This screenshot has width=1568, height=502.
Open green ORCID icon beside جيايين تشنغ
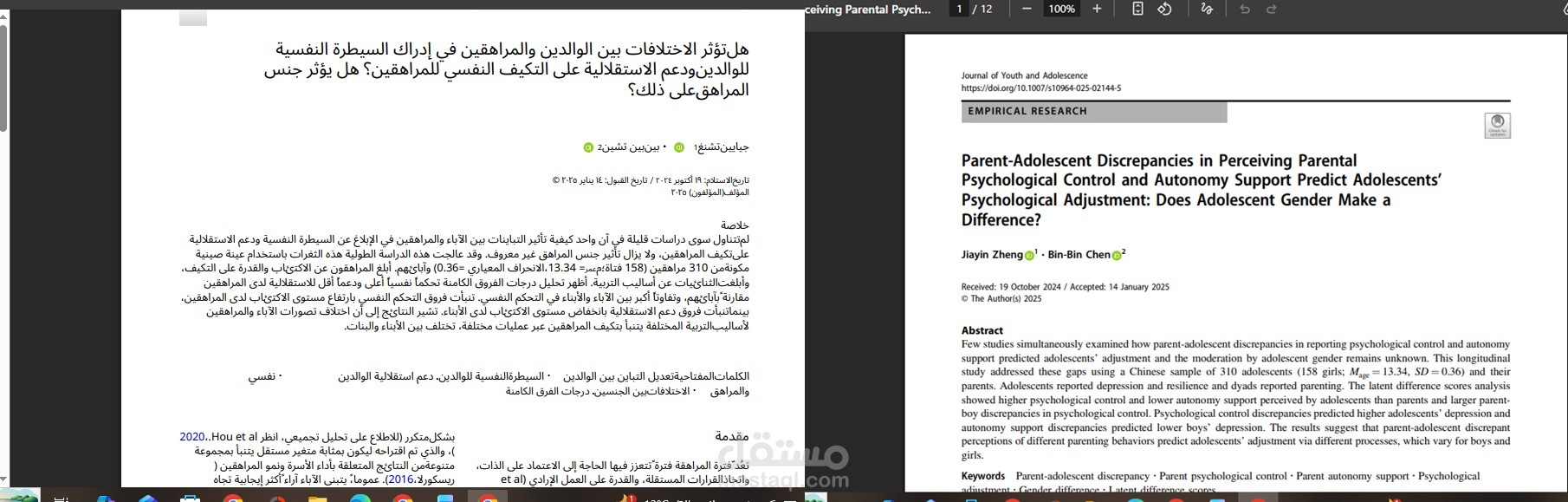[x=679, y=147]
